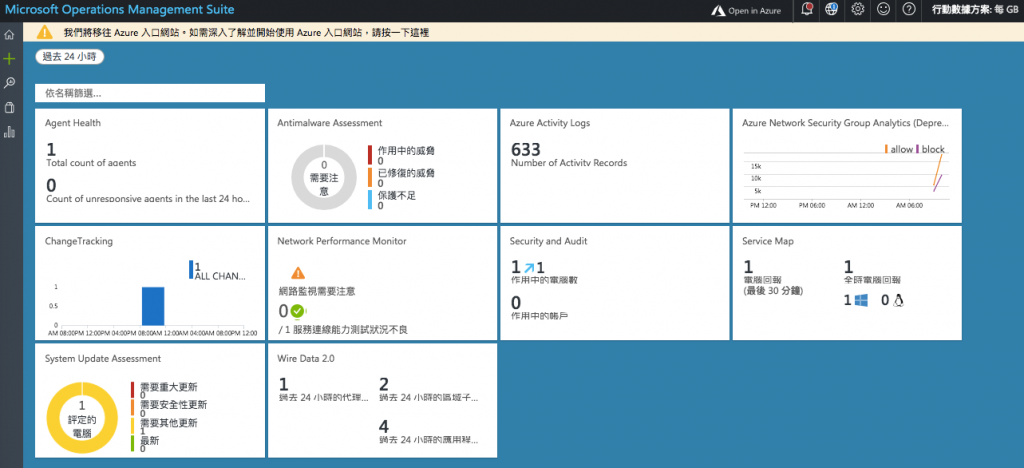Image resolution: width=1024 pixels, height=468 pixels.
Task: Click the 4 count in Wire Data tile
Action: (x=383, y=427)
